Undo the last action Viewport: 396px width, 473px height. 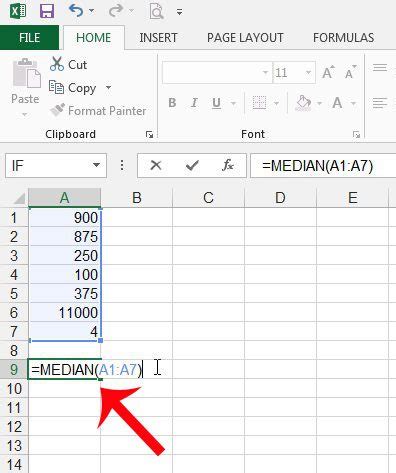pos(76,11)
